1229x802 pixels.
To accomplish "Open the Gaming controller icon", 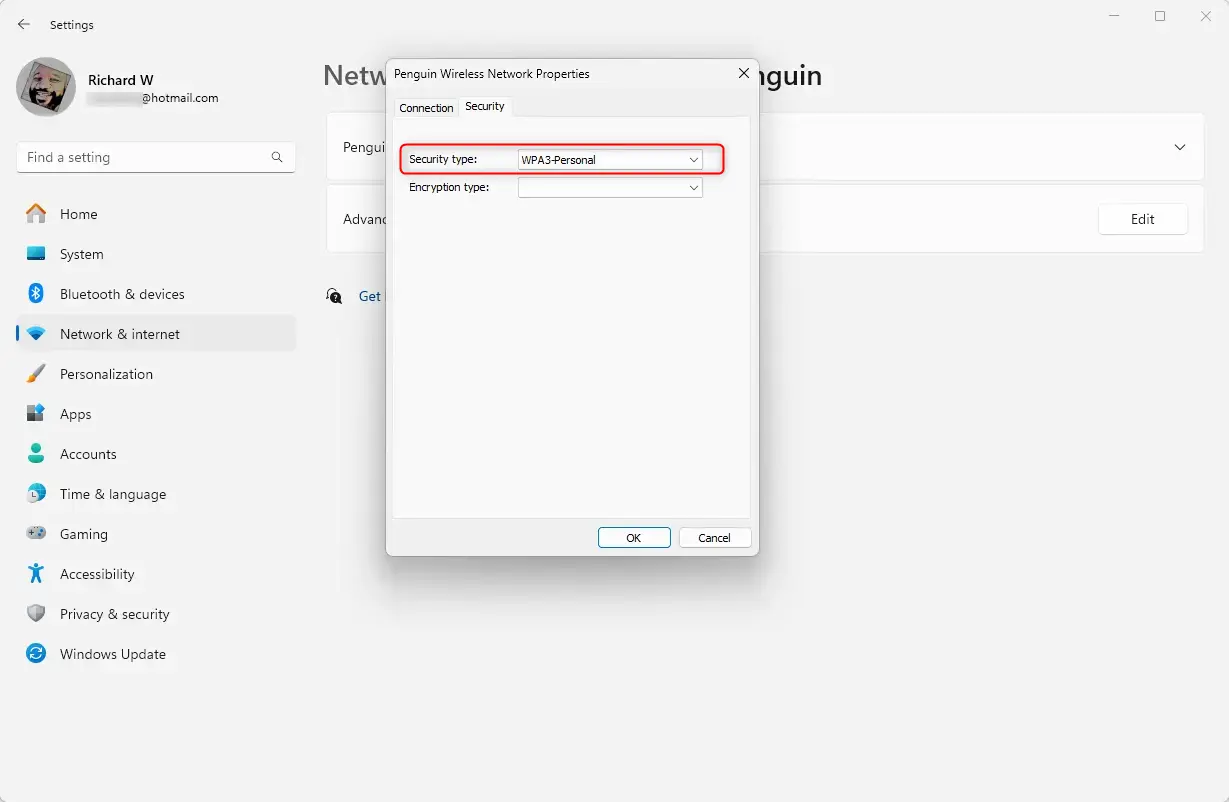I will coord(36,534).
